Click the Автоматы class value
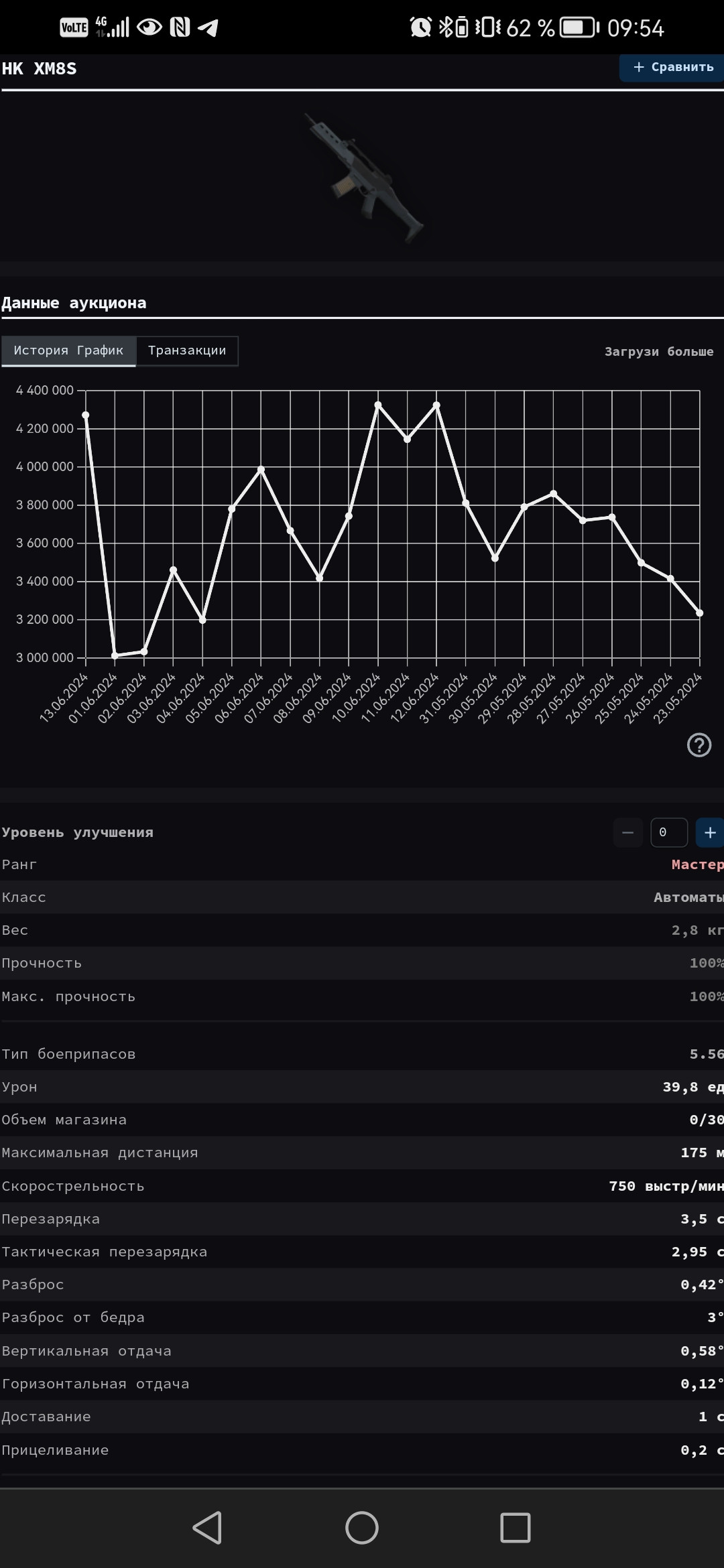Screen dimensions: 724x1568 [x=688, y=897]
